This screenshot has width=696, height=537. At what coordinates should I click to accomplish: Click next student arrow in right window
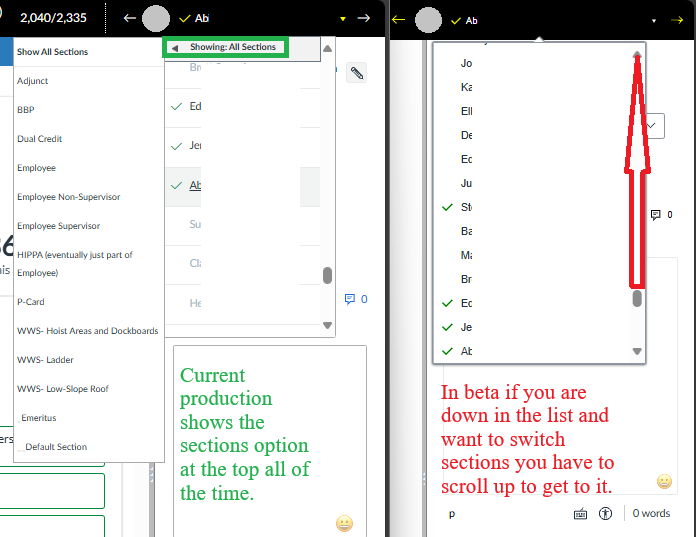point(677,20)
